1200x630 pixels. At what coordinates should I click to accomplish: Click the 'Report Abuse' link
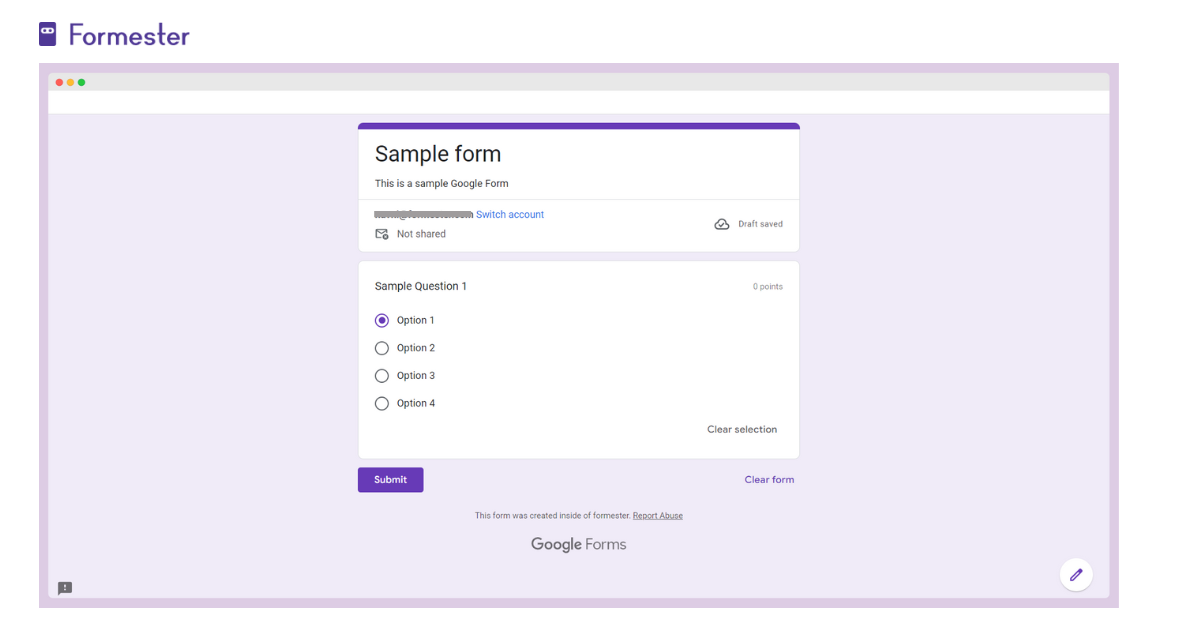(657, 515)
